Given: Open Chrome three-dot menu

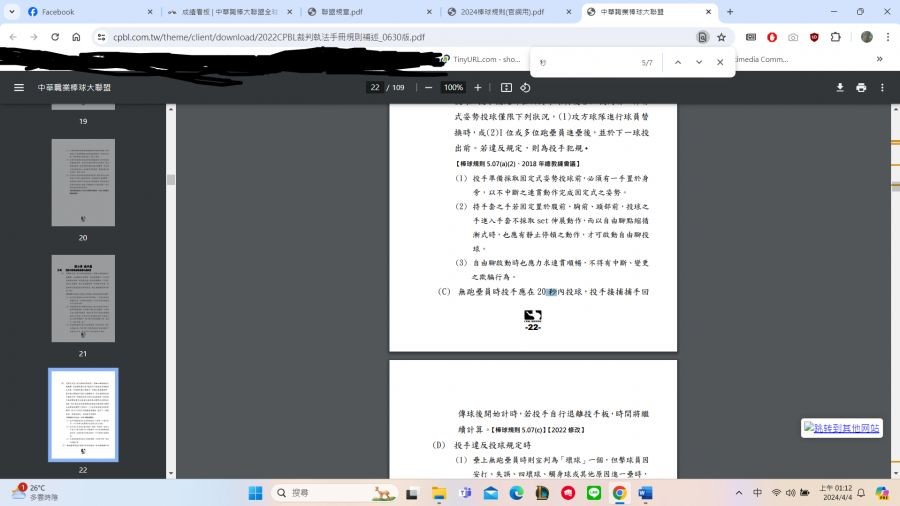Looking at the screenshot, I should click(x=888, y=37).
